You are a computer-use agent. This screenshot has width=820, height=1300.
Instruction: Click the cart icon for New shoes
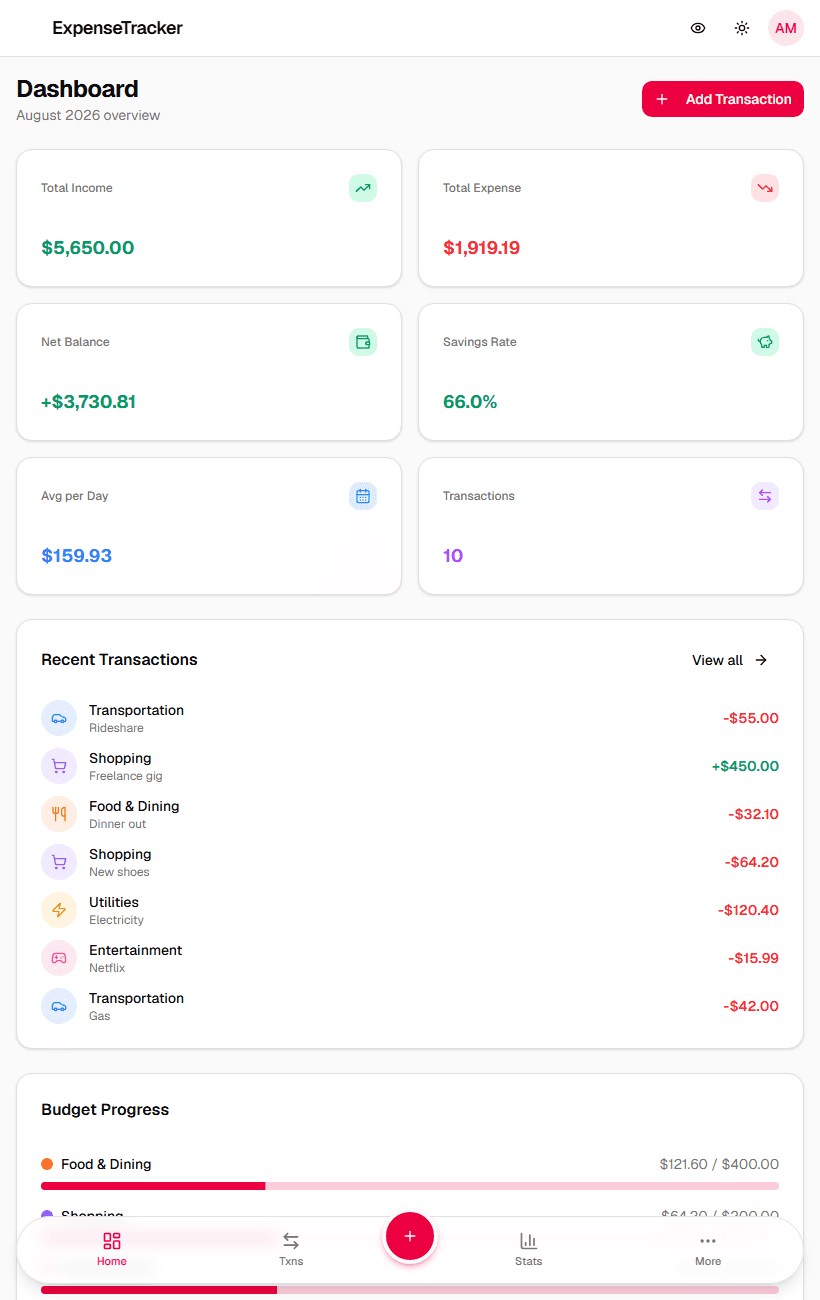tap(59, 862)
